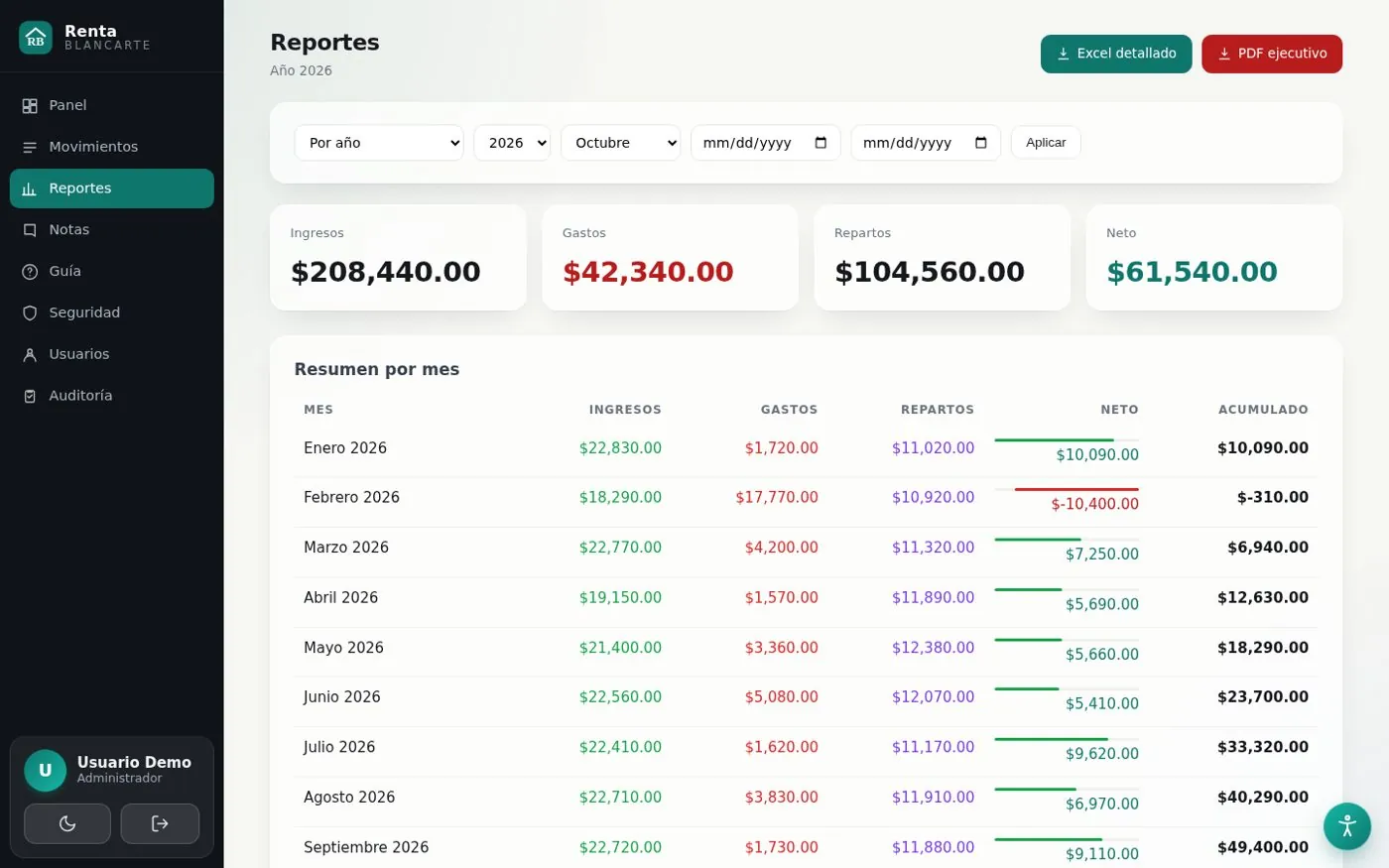Click the Movimientos list icon
The height and width of the screenshot is (868, 1389).
30,148
